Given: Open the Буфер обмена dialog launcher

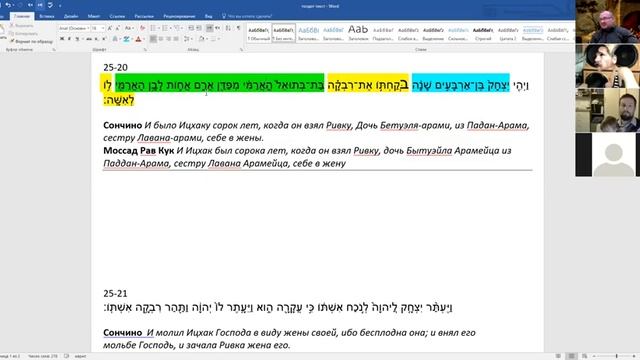Looking at the screenshot, I should (x=54, y=50).
